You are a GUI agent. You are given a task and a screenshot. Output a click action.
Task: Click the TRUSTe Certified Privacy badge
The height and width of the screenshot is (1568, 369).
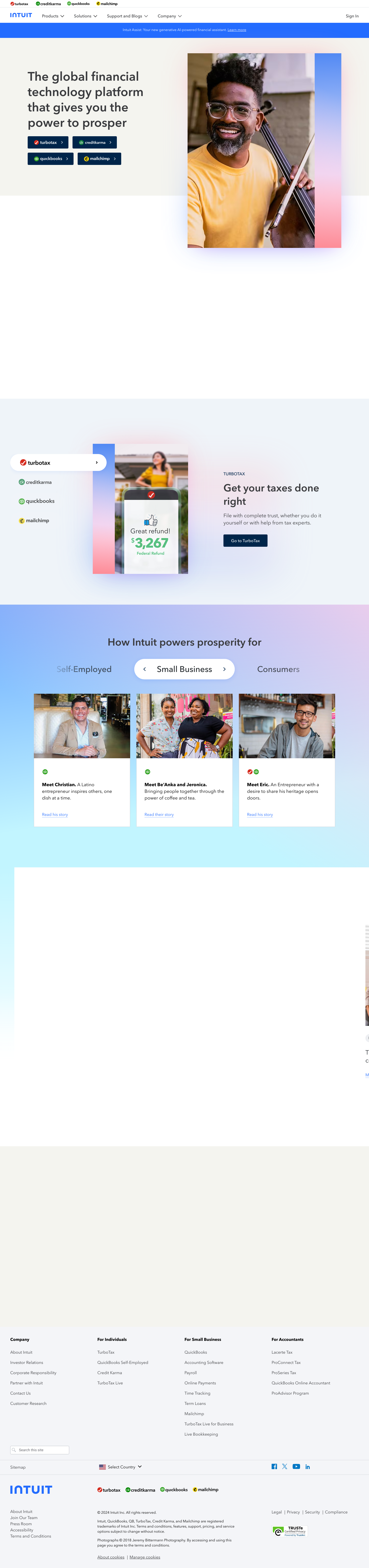click(x=290, y=1531)
